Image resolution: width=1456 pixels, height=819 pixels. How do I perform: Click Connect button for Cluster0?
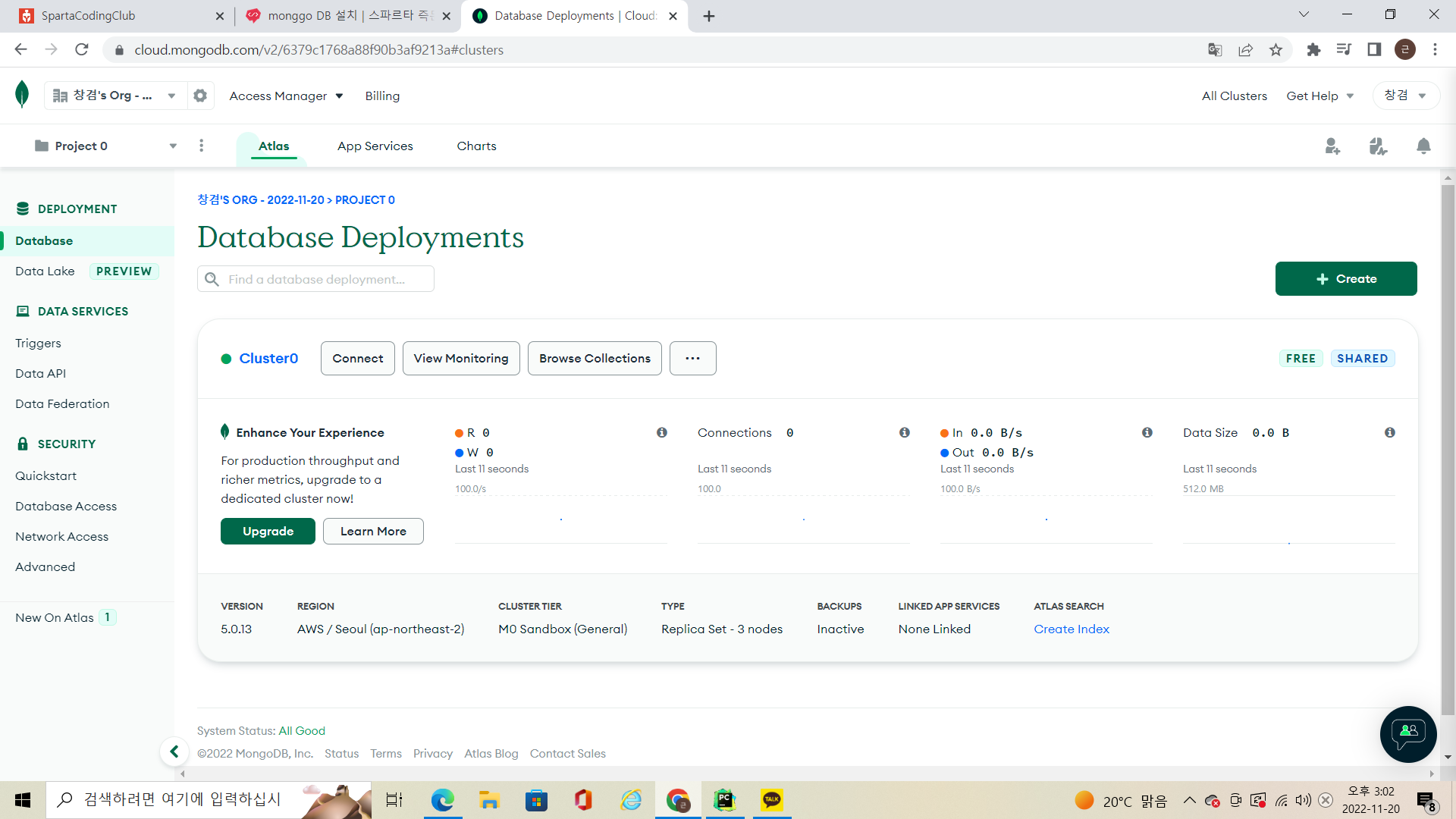click(x=358, y=359)
